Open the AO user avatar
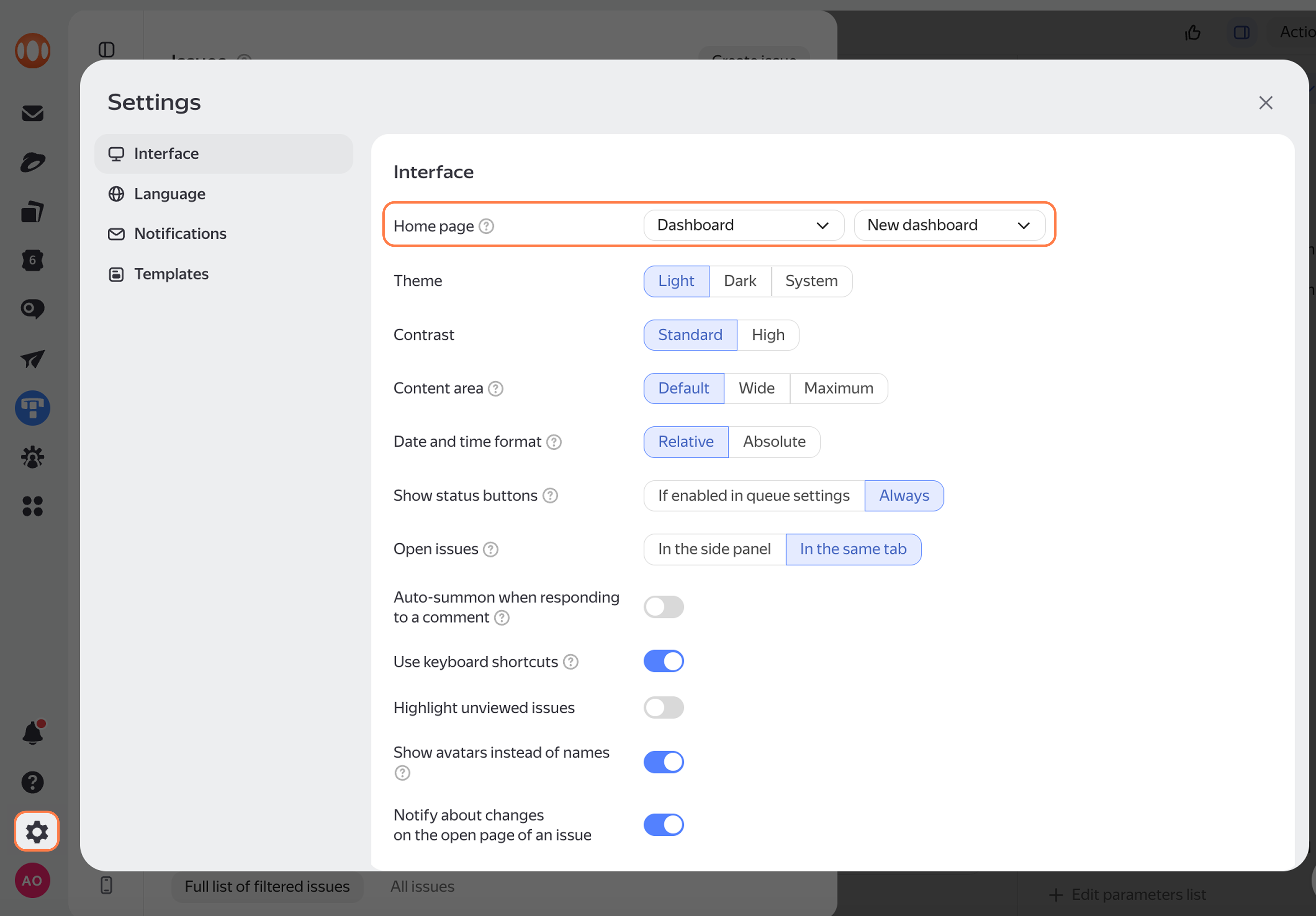This screenshot has height=916, width=1316. pyautogui.click(x=33, y=881)
